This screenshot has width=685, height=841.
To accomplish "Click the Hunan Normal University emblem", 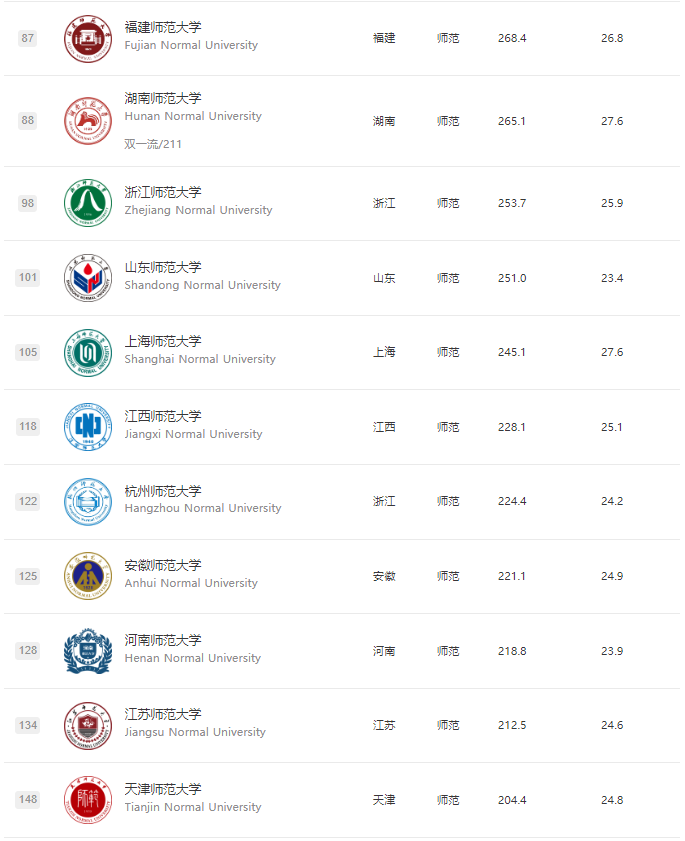I will [x=84, y=120].
